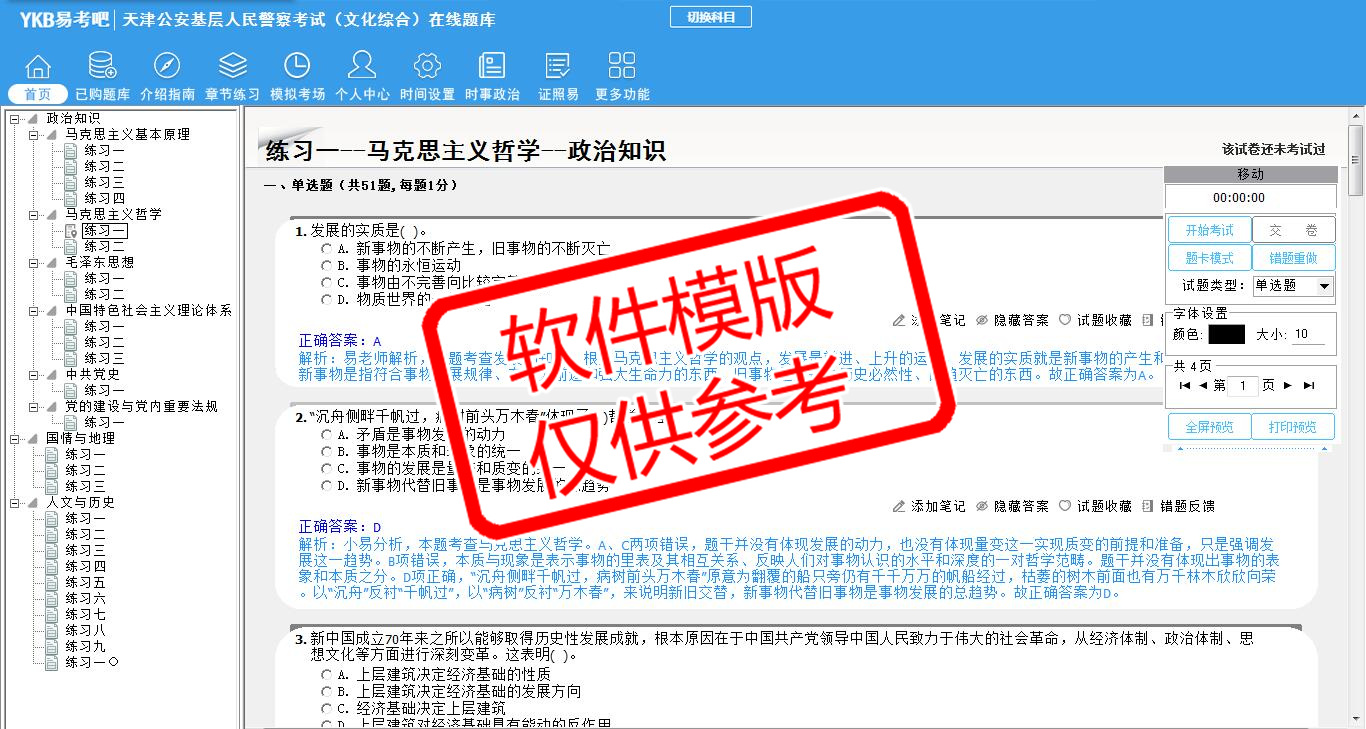The image size is (1366, 729).
Task: Collapse the 马克思主义哲学 node
Action: [33, 214]
